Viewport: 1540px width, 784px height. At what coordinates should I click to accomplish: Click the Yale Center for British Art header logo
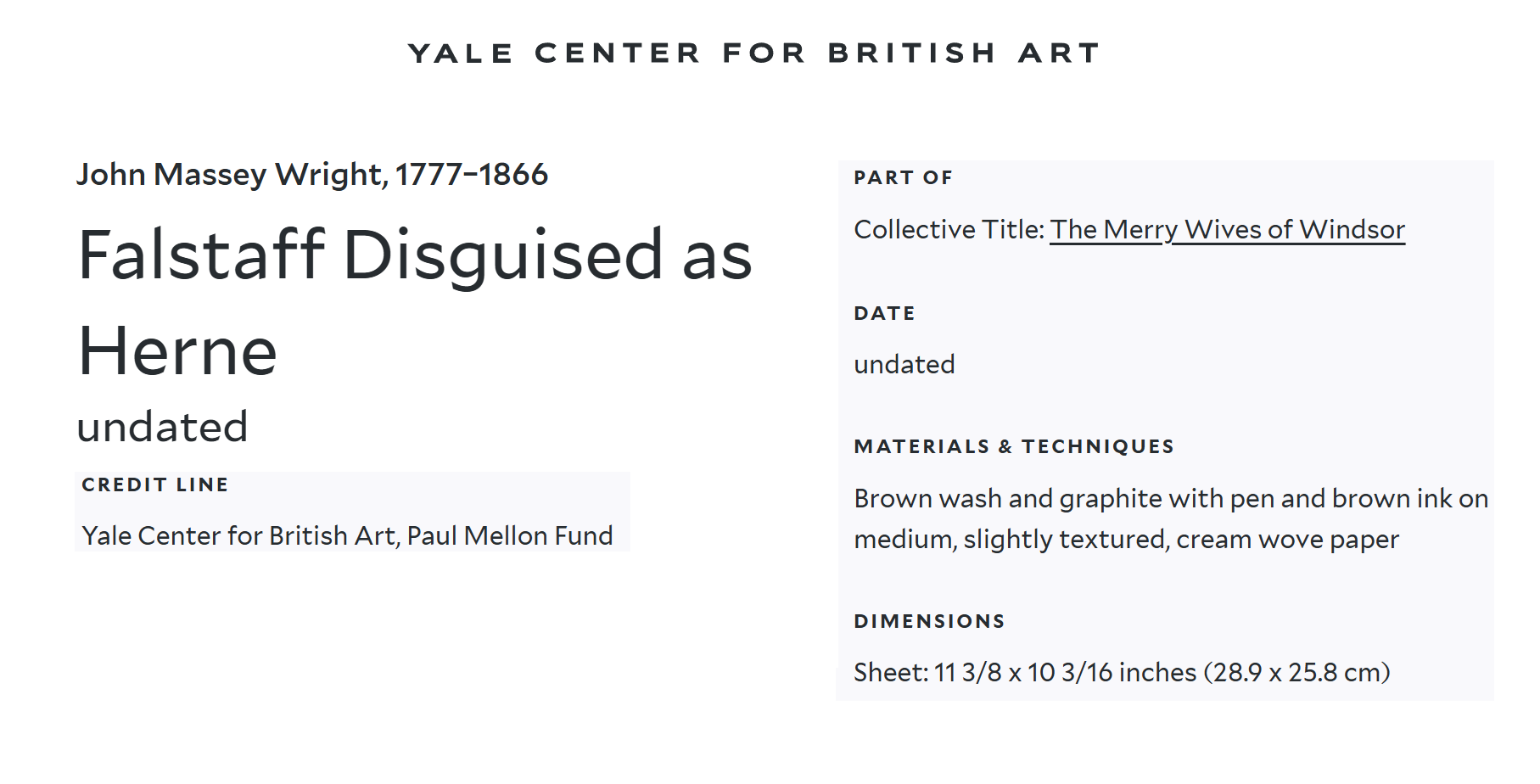(x=753, y=53)
